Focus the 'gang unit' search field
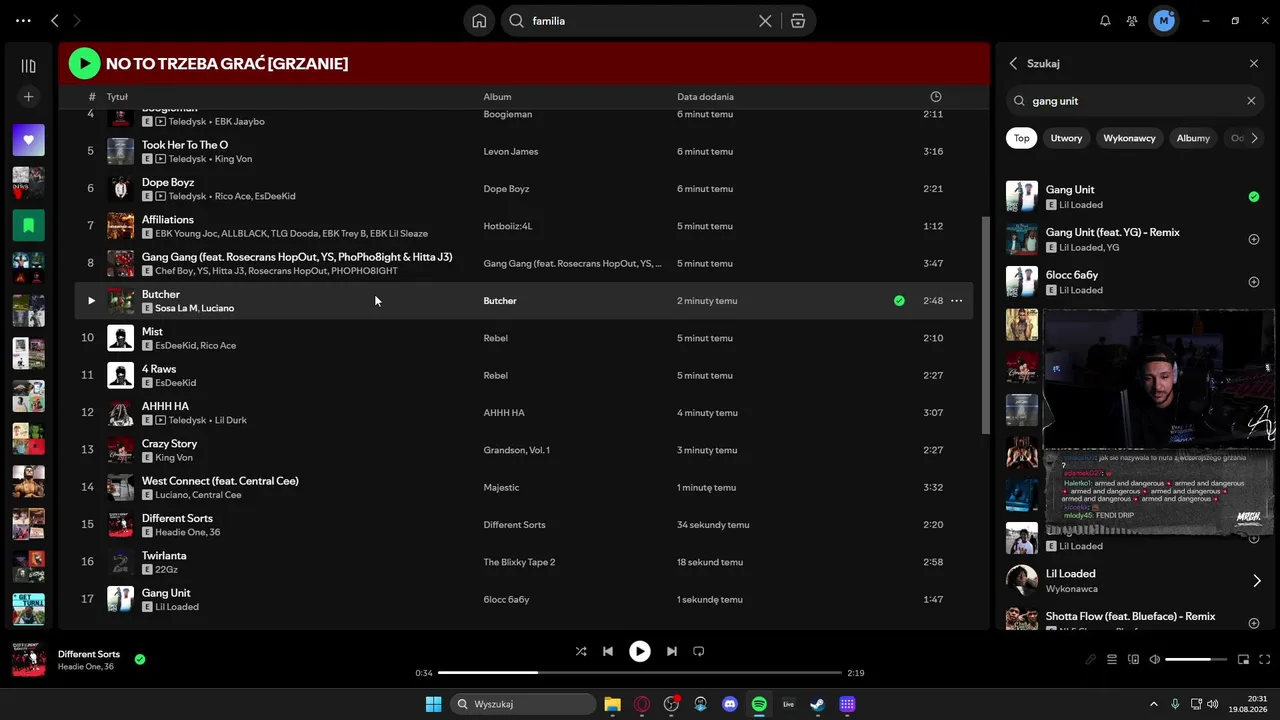Viewport: 1280px width, 720px height. [1135, 101]
